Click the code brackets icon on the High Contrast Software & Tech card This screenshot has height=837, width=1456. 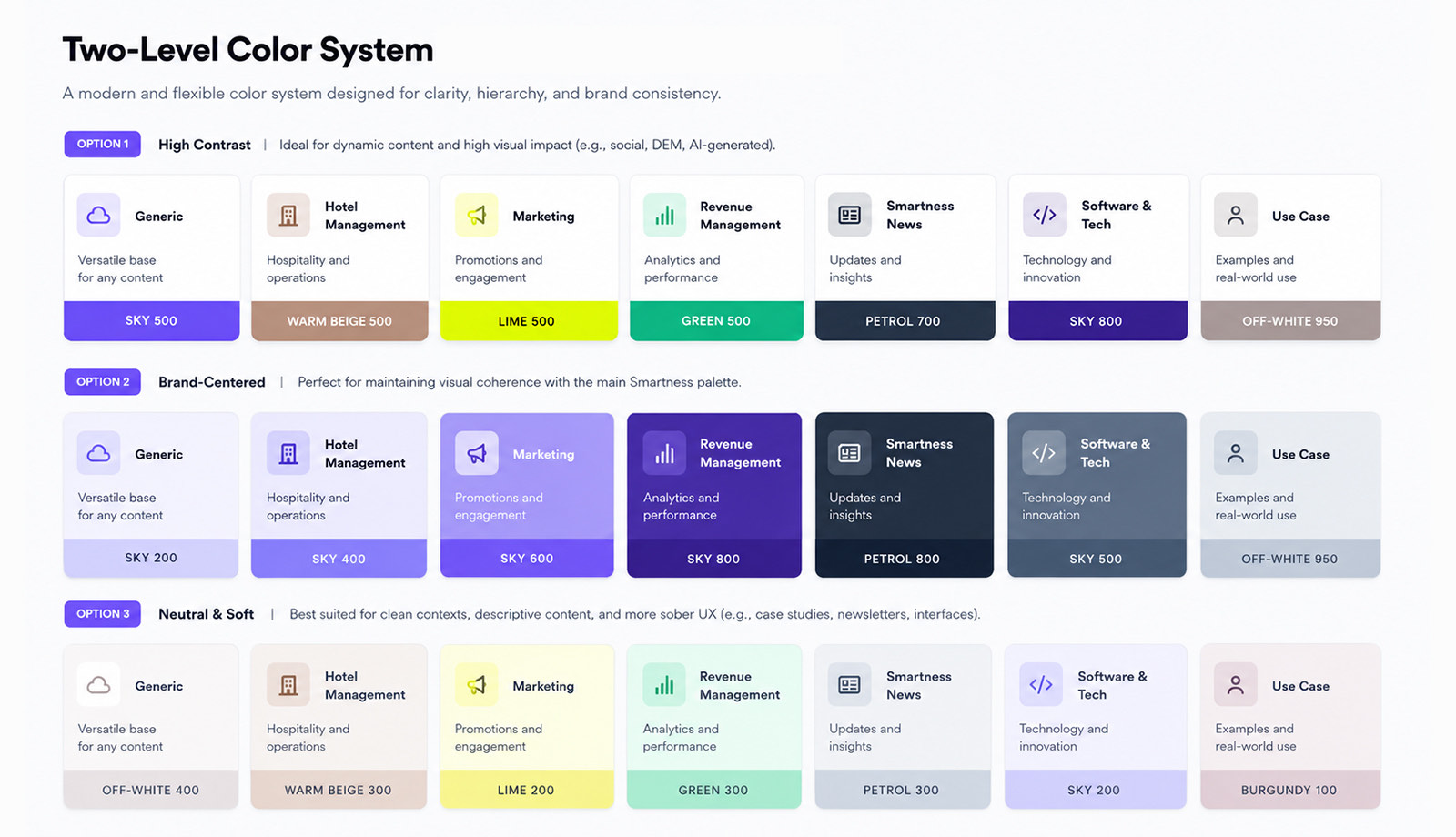[x=1045, y=215]
